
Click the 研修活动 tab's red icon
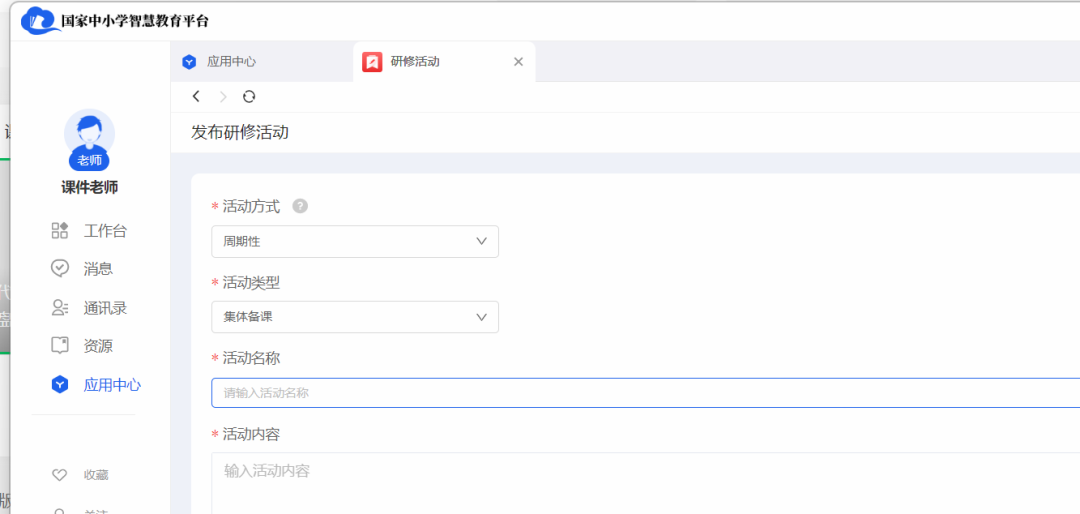pyautogui.click(x=372, y=62)
